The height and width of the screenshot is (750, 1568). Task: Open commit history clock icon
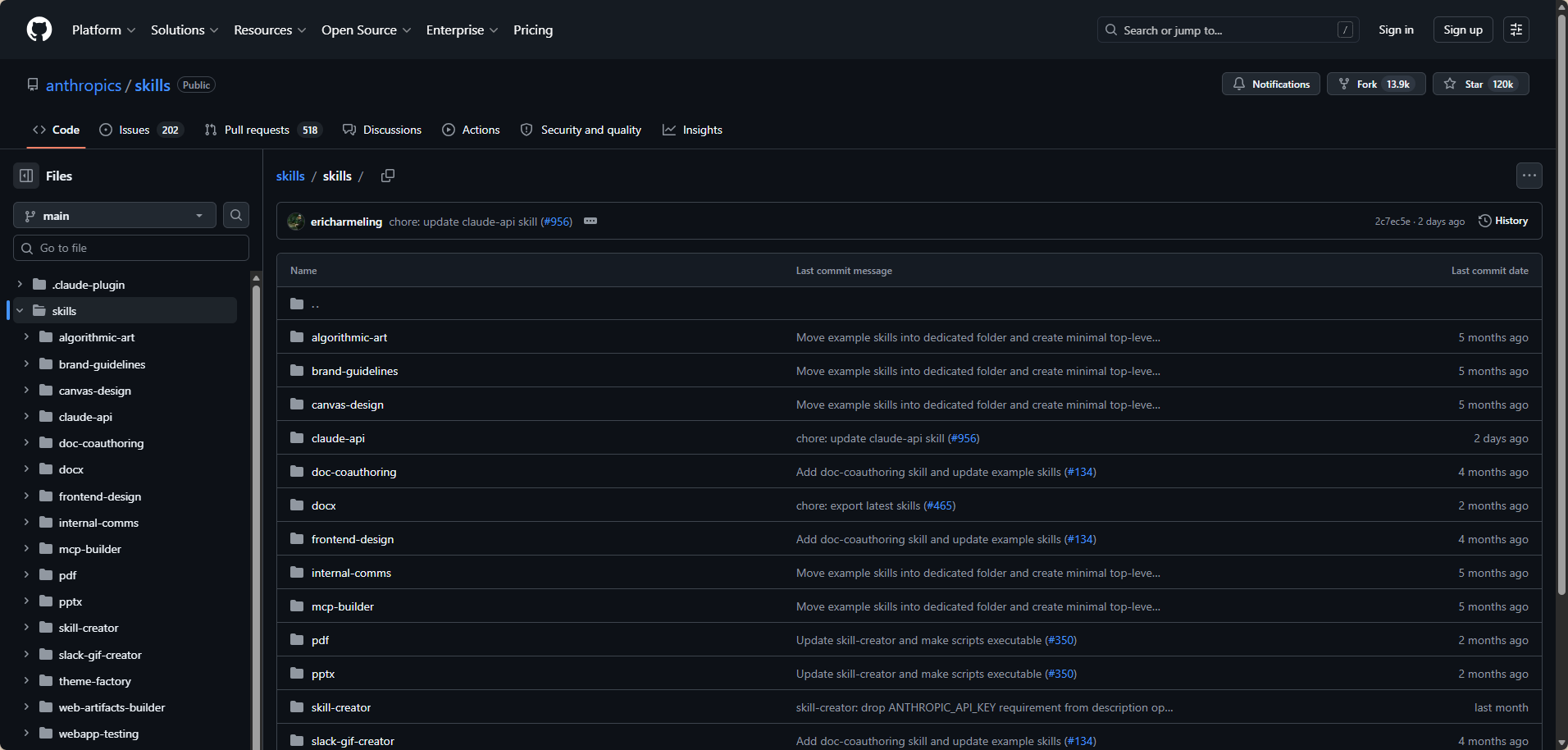1484,221
